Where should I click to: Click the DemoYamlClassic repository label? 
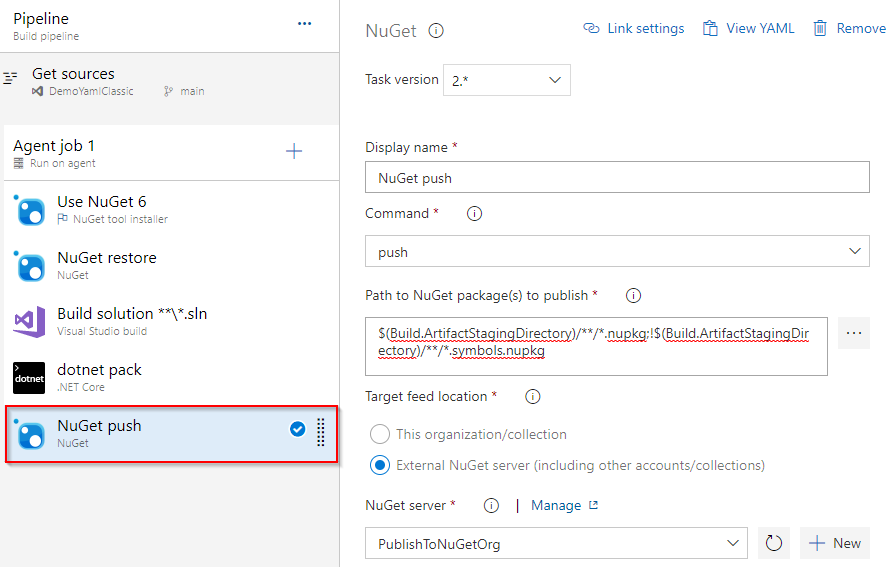pos(91,91)
